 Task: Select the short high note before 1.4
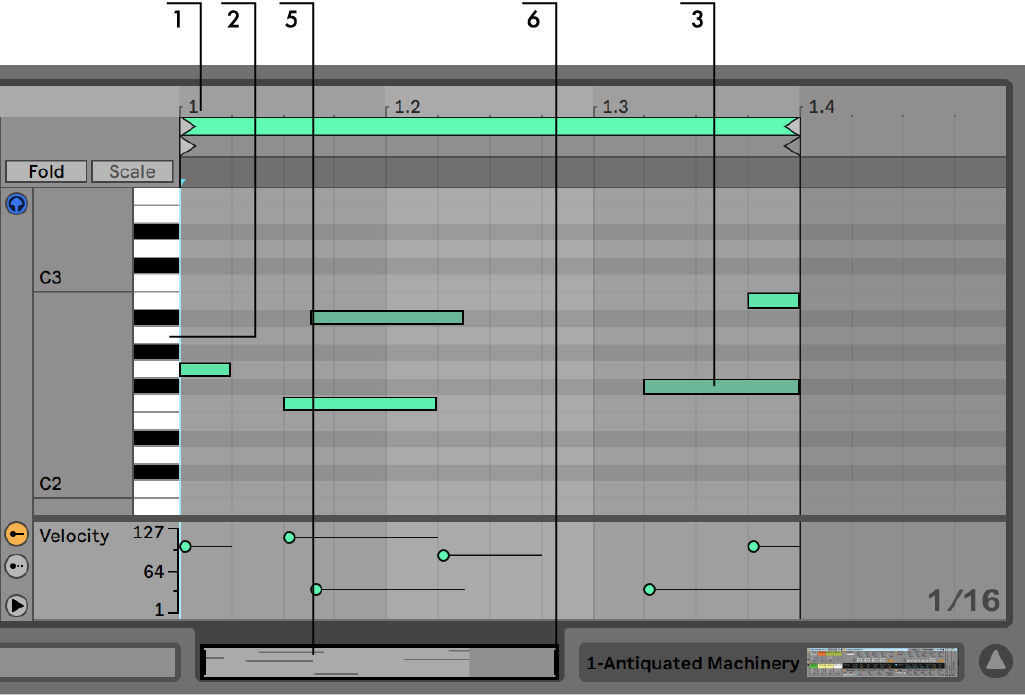coord(773,301)
